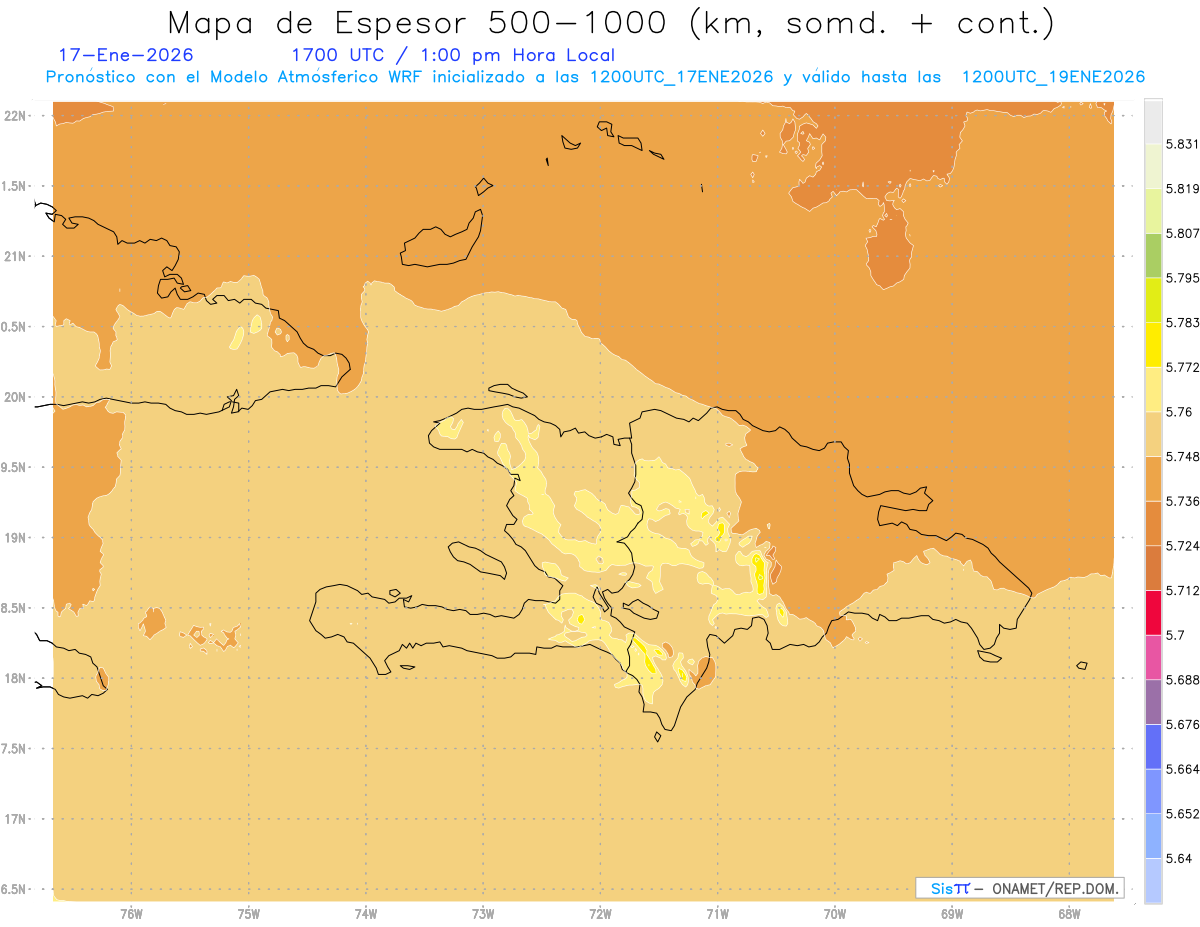Click the colorbar value "5.7"
The image size is (1200, 927).
pyautogui.click(x=1175, y=635)
